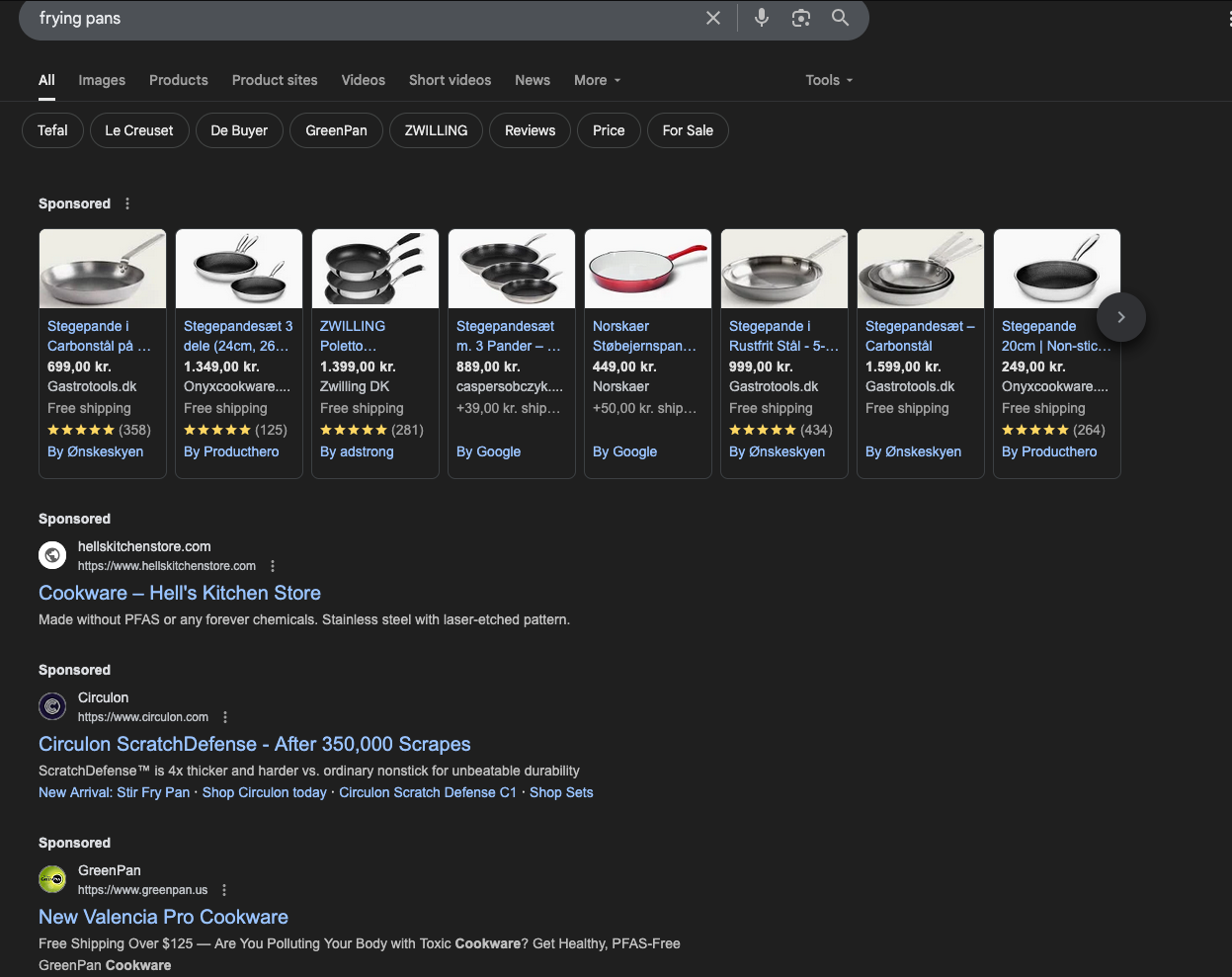Start voice search with microphone icon
The width and height of the screenshot is (1232, 977).
pos(762,18)
